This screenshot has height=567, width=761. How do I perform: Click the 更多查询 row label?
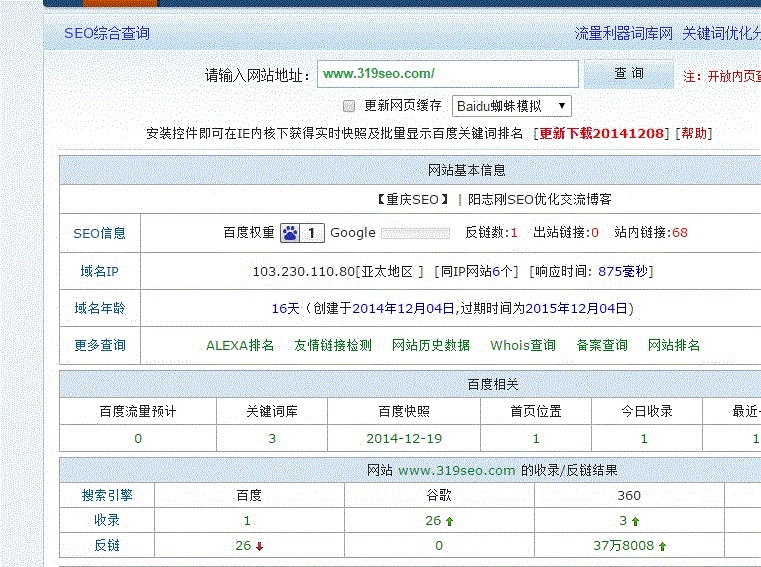click(99, 346)
